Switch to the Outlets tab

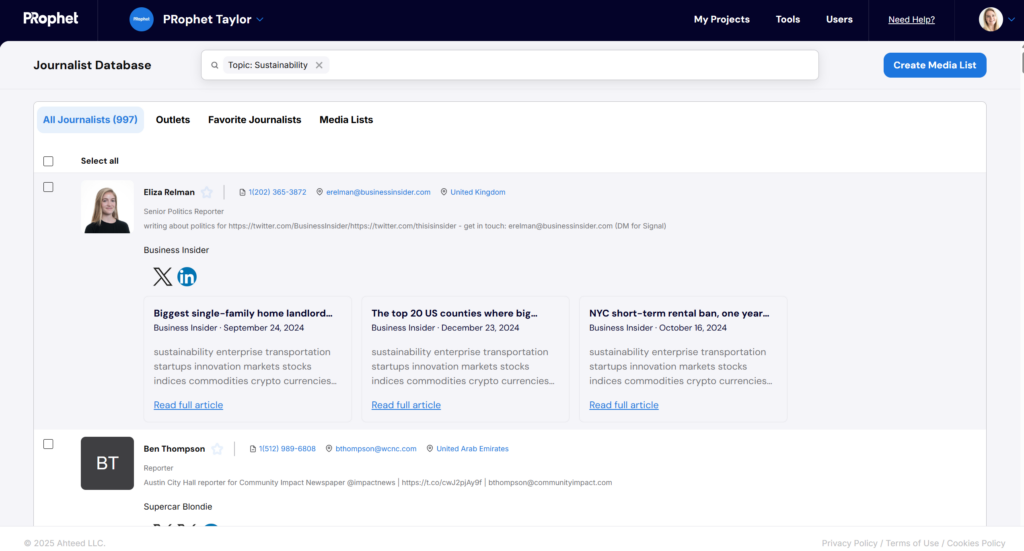[172, 119]
